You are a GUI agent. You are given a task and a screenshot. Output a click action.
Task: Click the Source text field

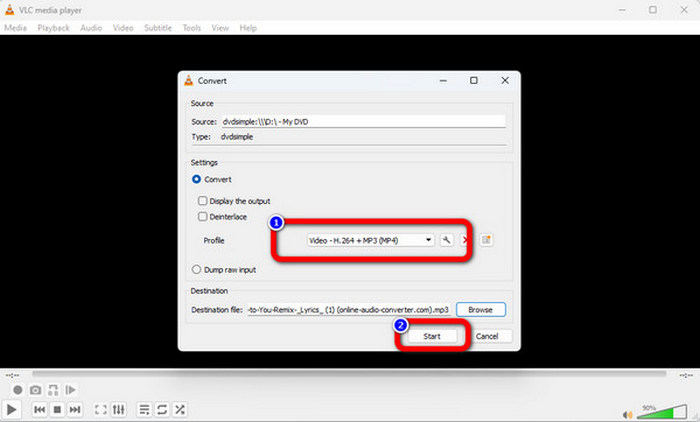[363, 121]
